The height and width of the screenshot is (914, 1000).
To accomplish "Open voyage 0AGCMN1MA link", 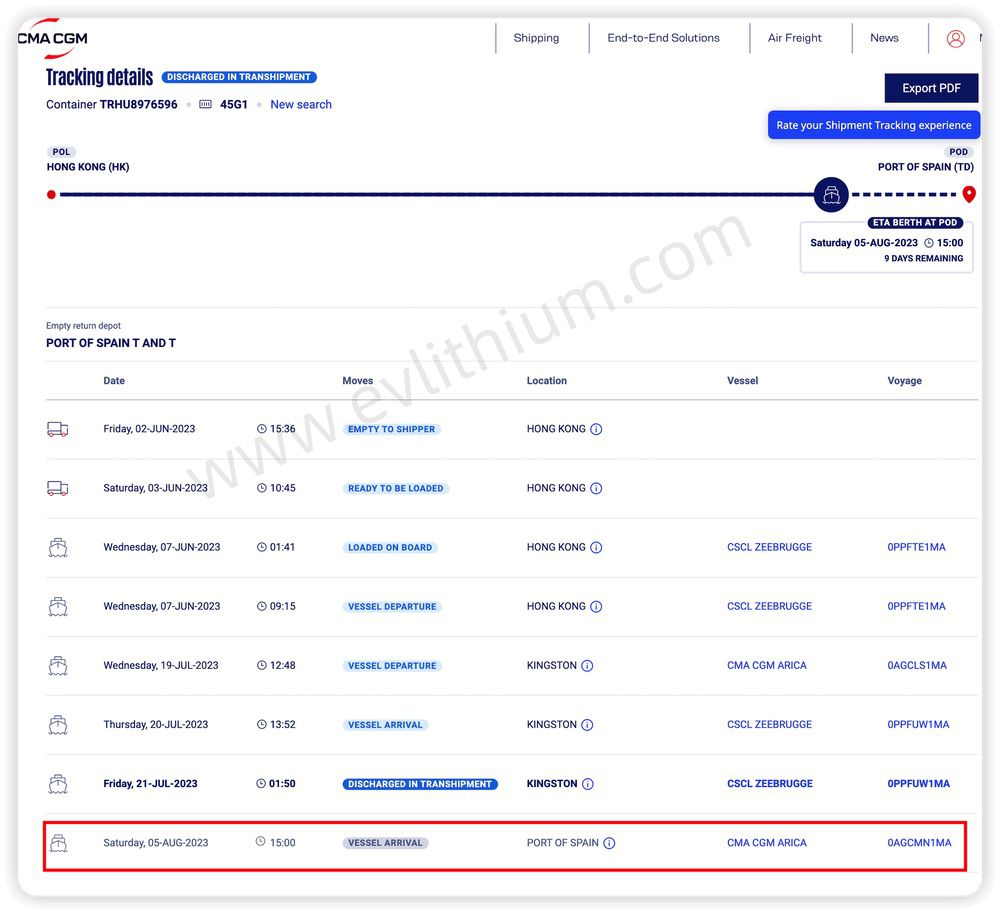I will coord(919,843).
